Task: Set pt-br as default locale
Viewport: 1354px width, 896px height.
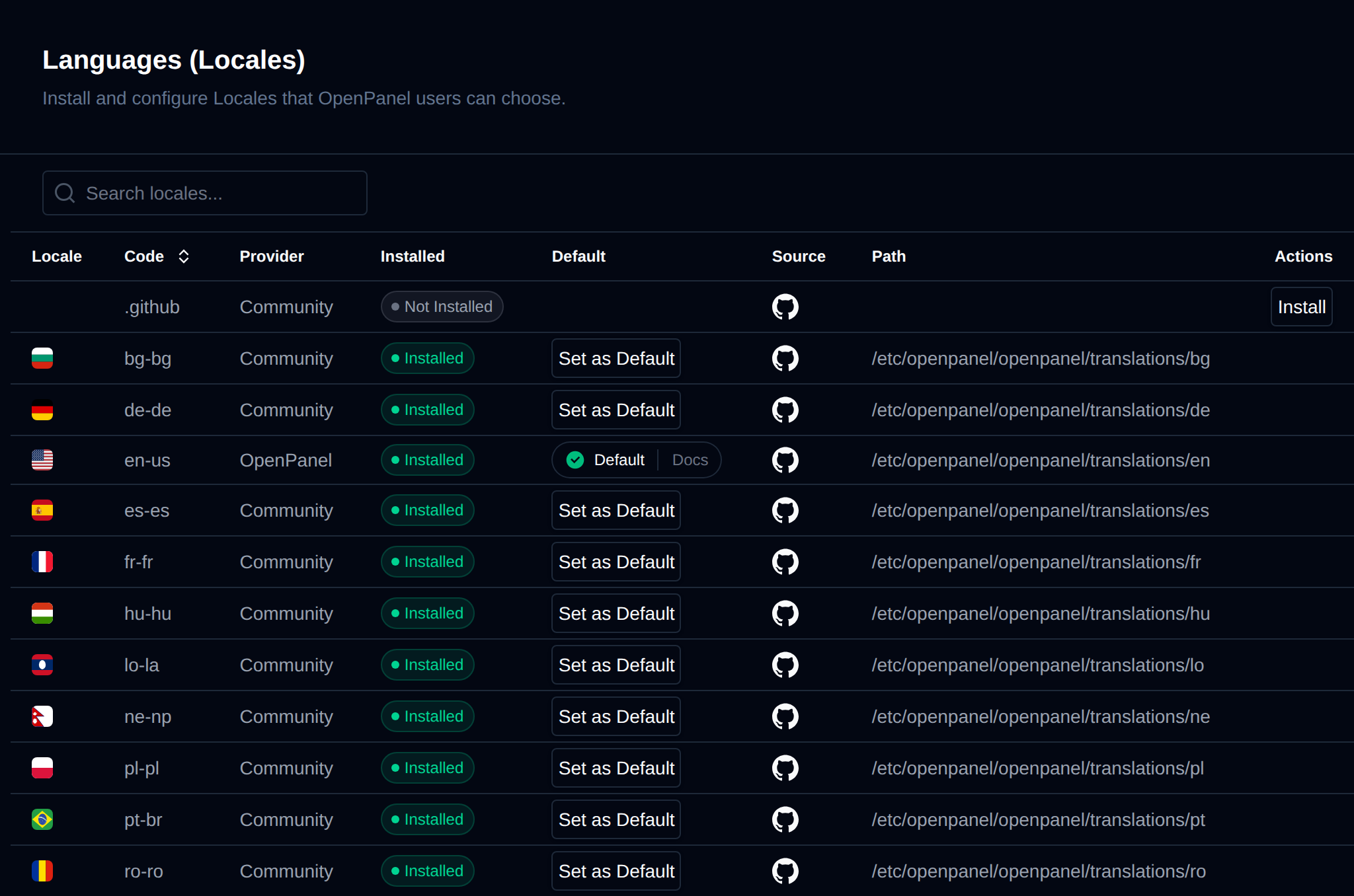Action: 616,819
